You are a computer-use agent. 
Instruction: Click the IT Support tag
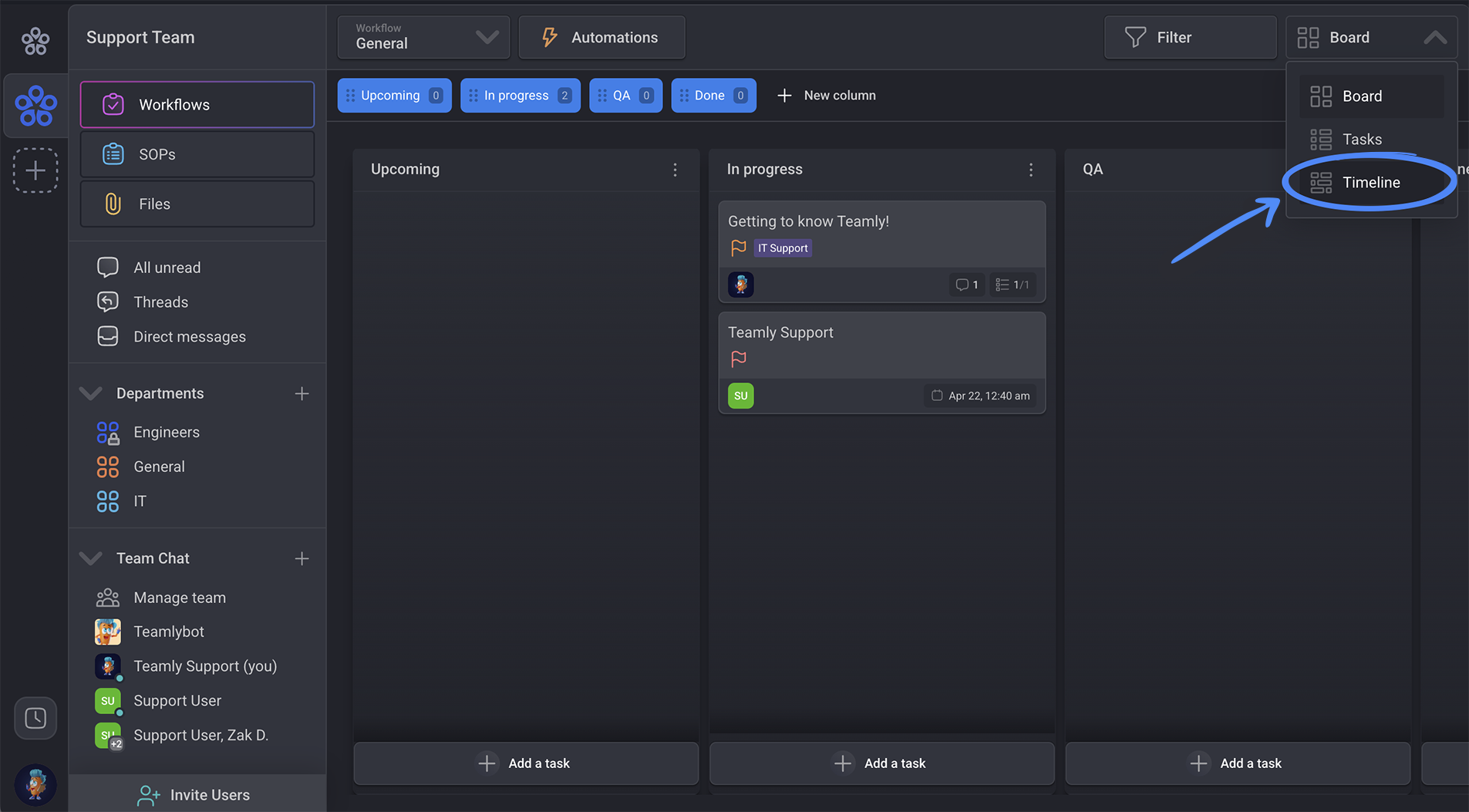pyautogui.click(x=783, y=248)
